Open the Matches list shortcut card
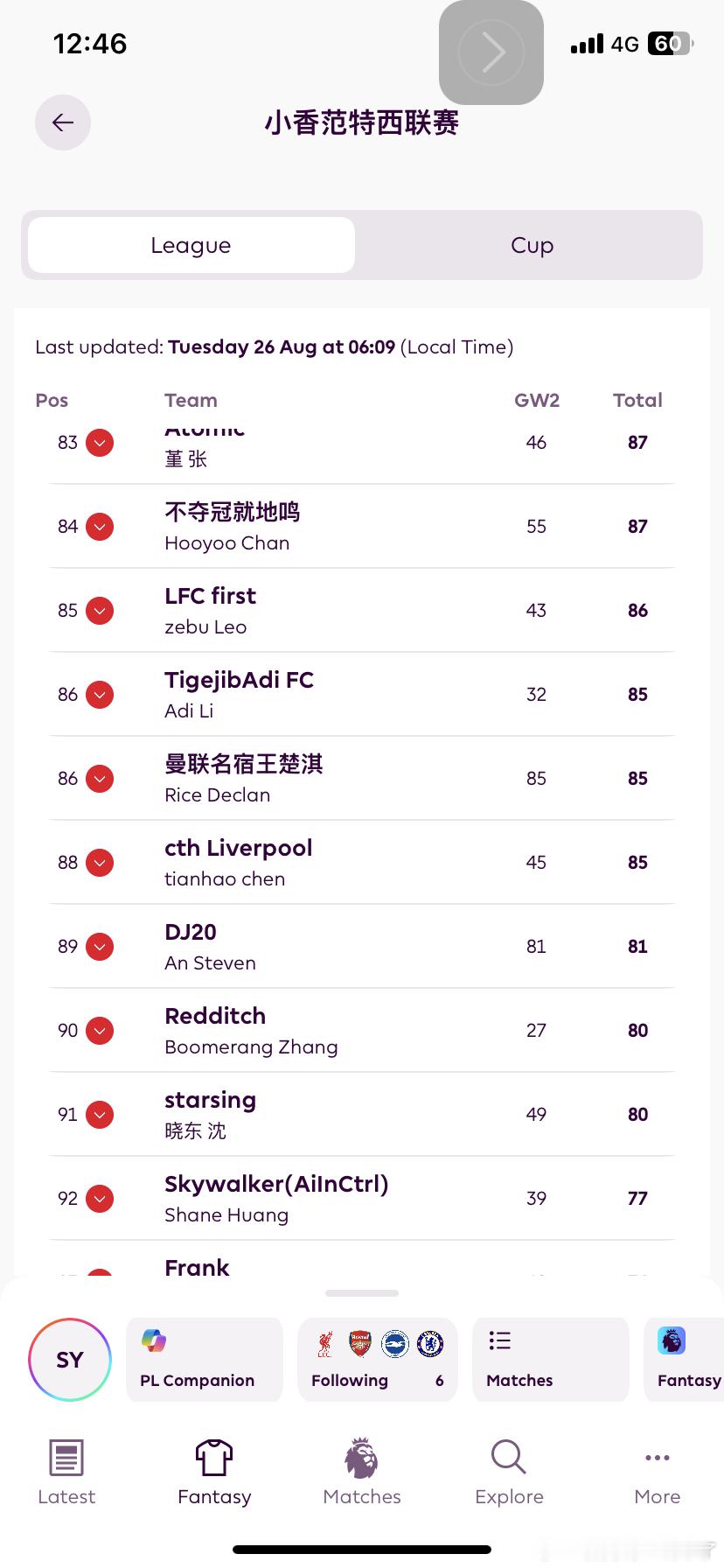This screenshot has width=724, height=1568. pos(551,1360)
